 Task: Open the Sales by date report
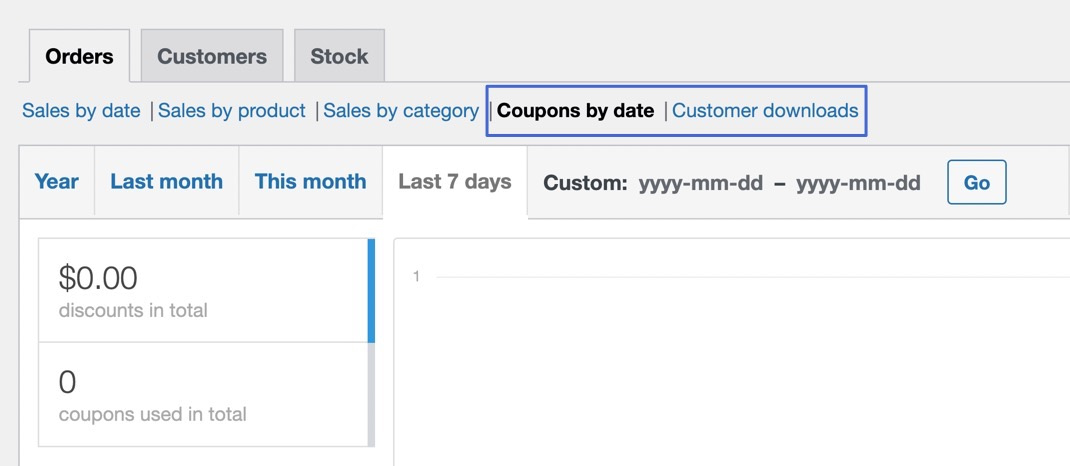tap(81, 111)
